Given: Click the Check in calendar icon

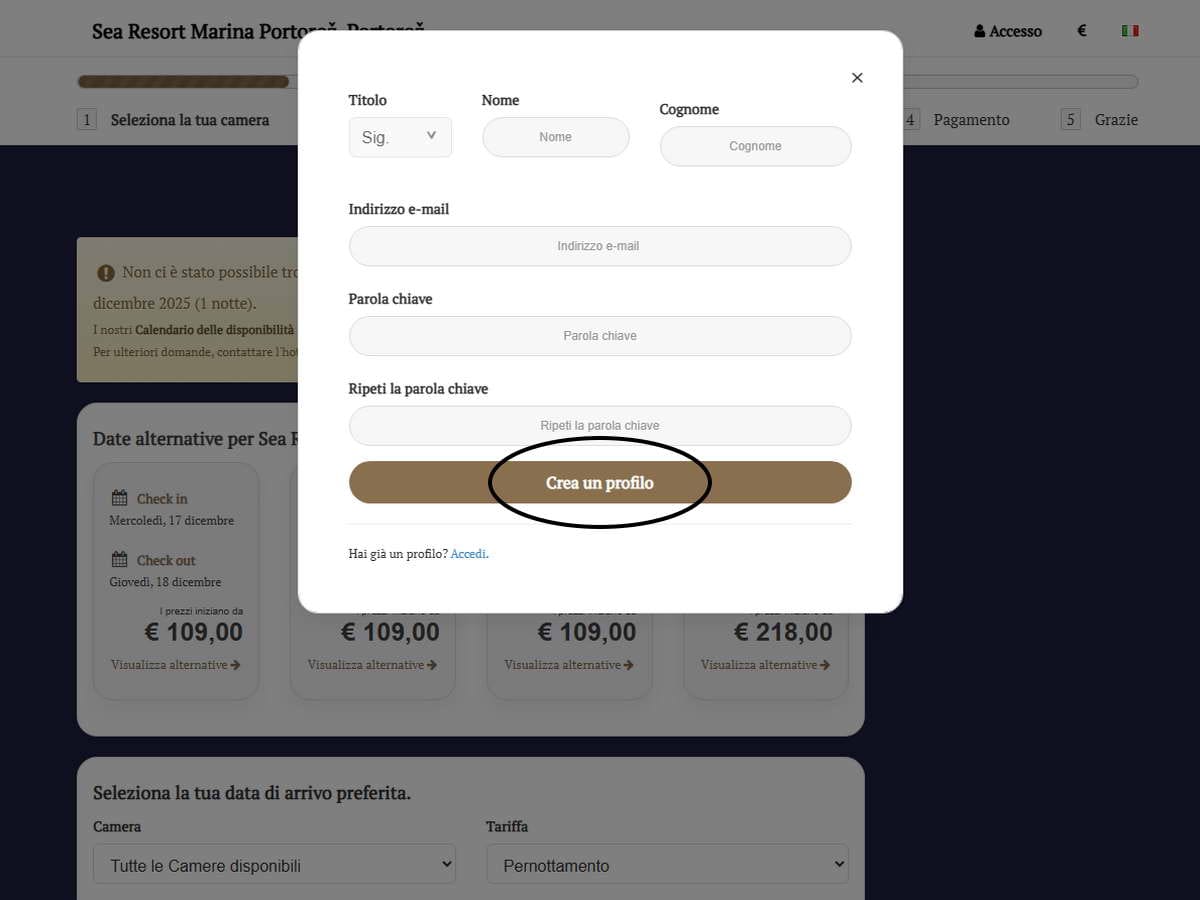Looking at the screenshot, I should 119,498.
